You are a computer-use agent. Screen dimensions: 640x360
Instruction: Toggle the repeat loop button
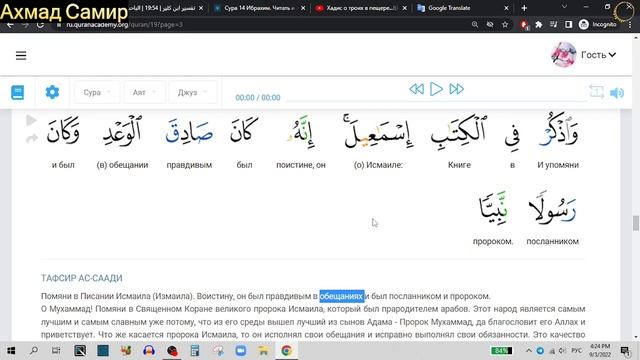[x=597, y=92]
